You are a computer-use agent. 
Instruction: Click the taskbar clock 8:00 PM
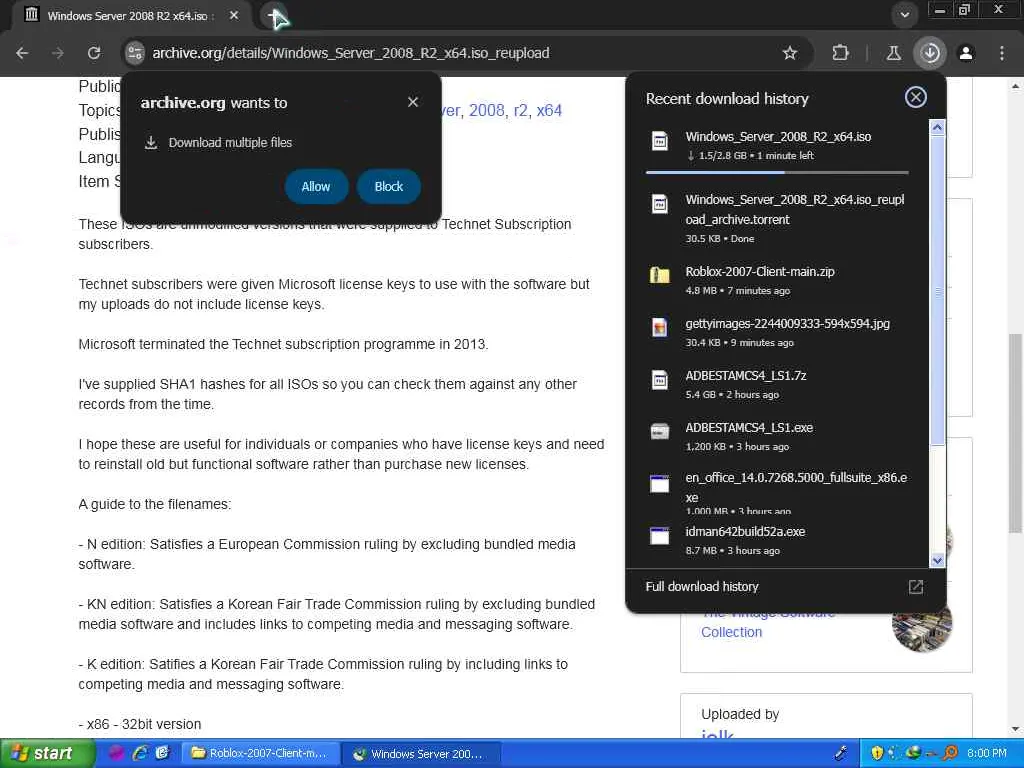coord(987,753)
